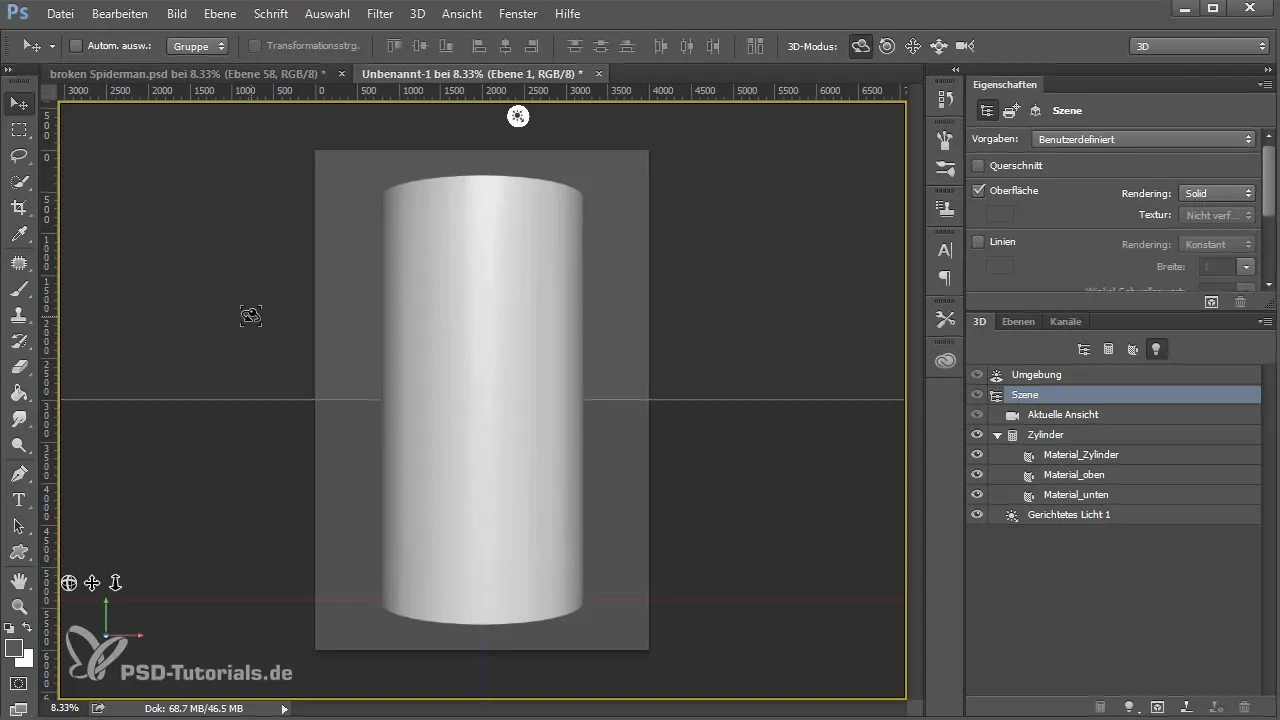Screen dimensions: 1280x720
Task: Select the Hand tool
Action: [19, 580]
